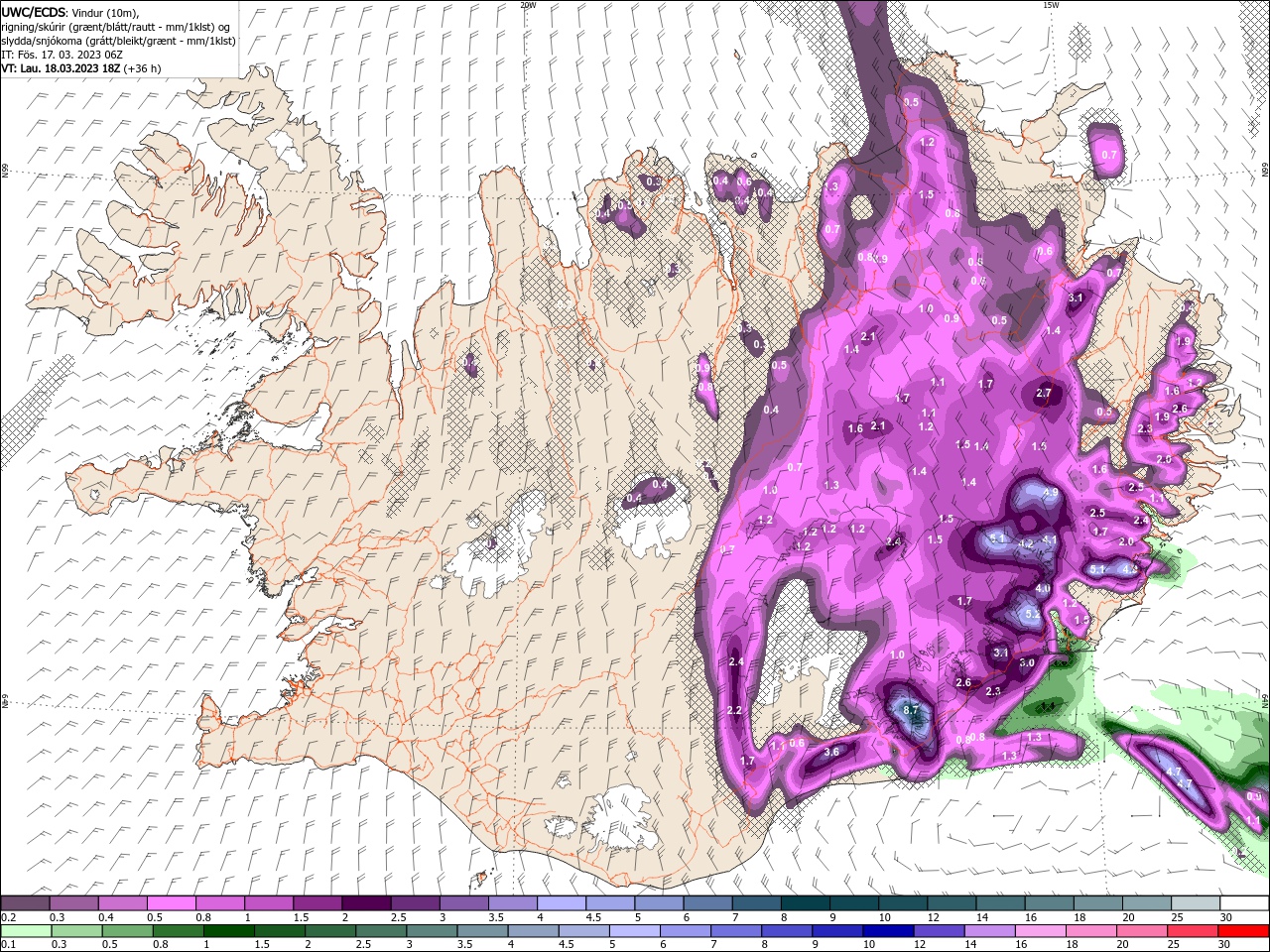Click the dark teal swatch starting at upper 8
Image resolution: width=1270 pixels, height=952 pixels.
point(805,903)
